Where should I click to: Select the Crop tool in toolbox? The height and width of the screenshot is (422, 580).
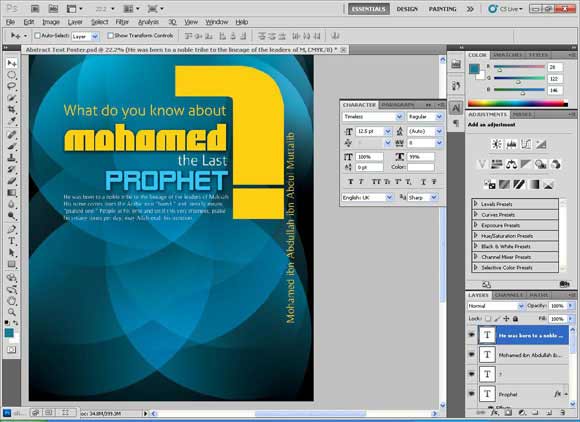(11, 109)
